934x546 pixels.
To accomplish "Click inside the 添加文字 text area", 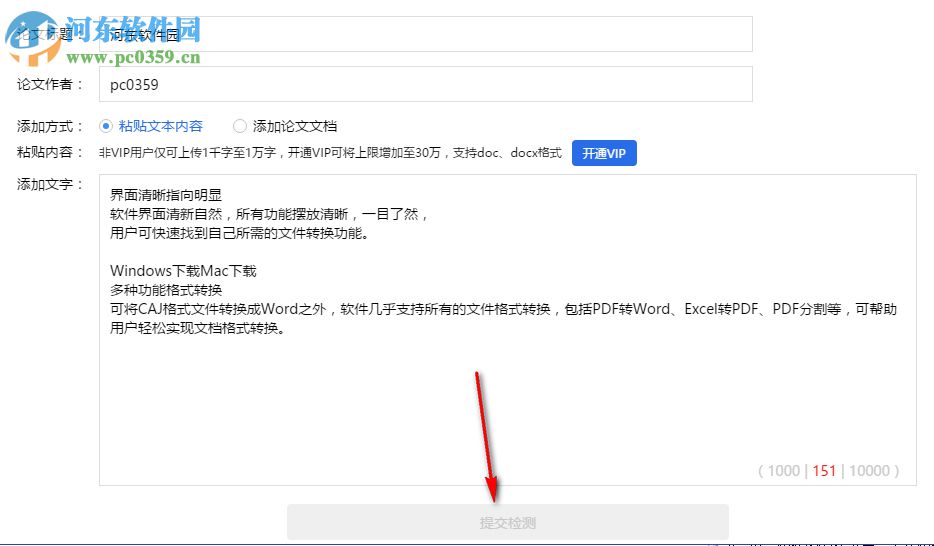I will (x=508, y=330).
